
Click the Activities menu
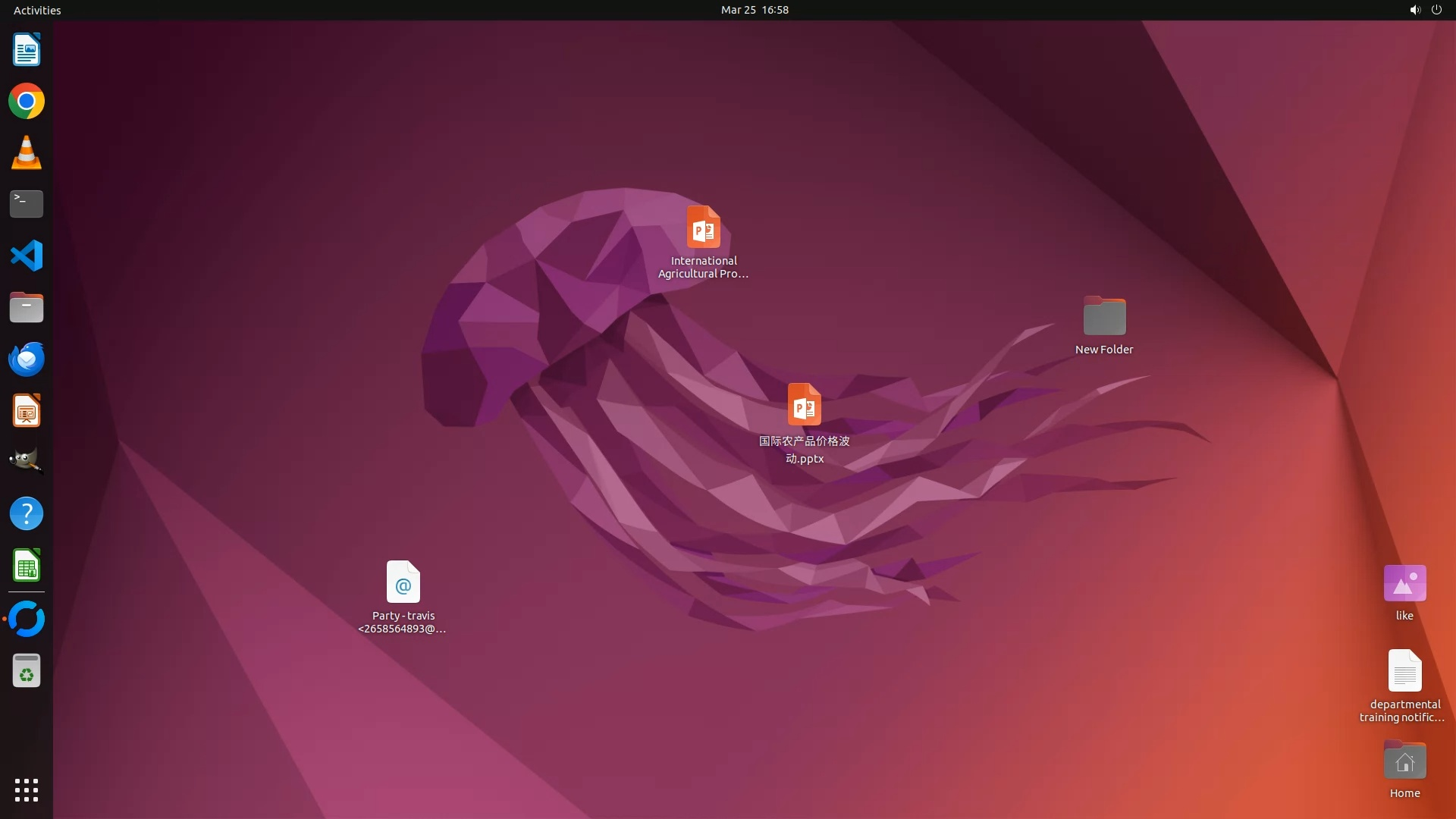[37, 10]
